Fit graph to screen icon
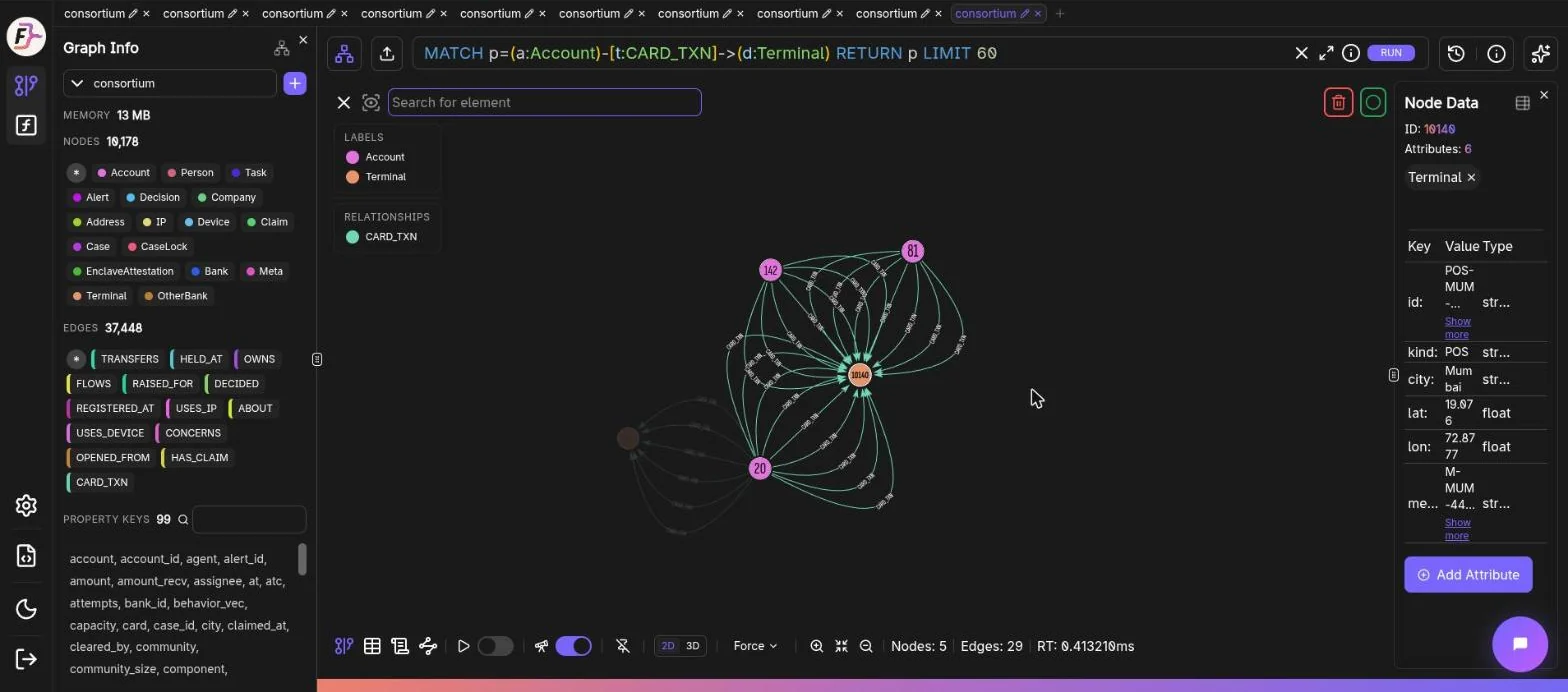The image size is (1568, 692). (x=841, y=646)
